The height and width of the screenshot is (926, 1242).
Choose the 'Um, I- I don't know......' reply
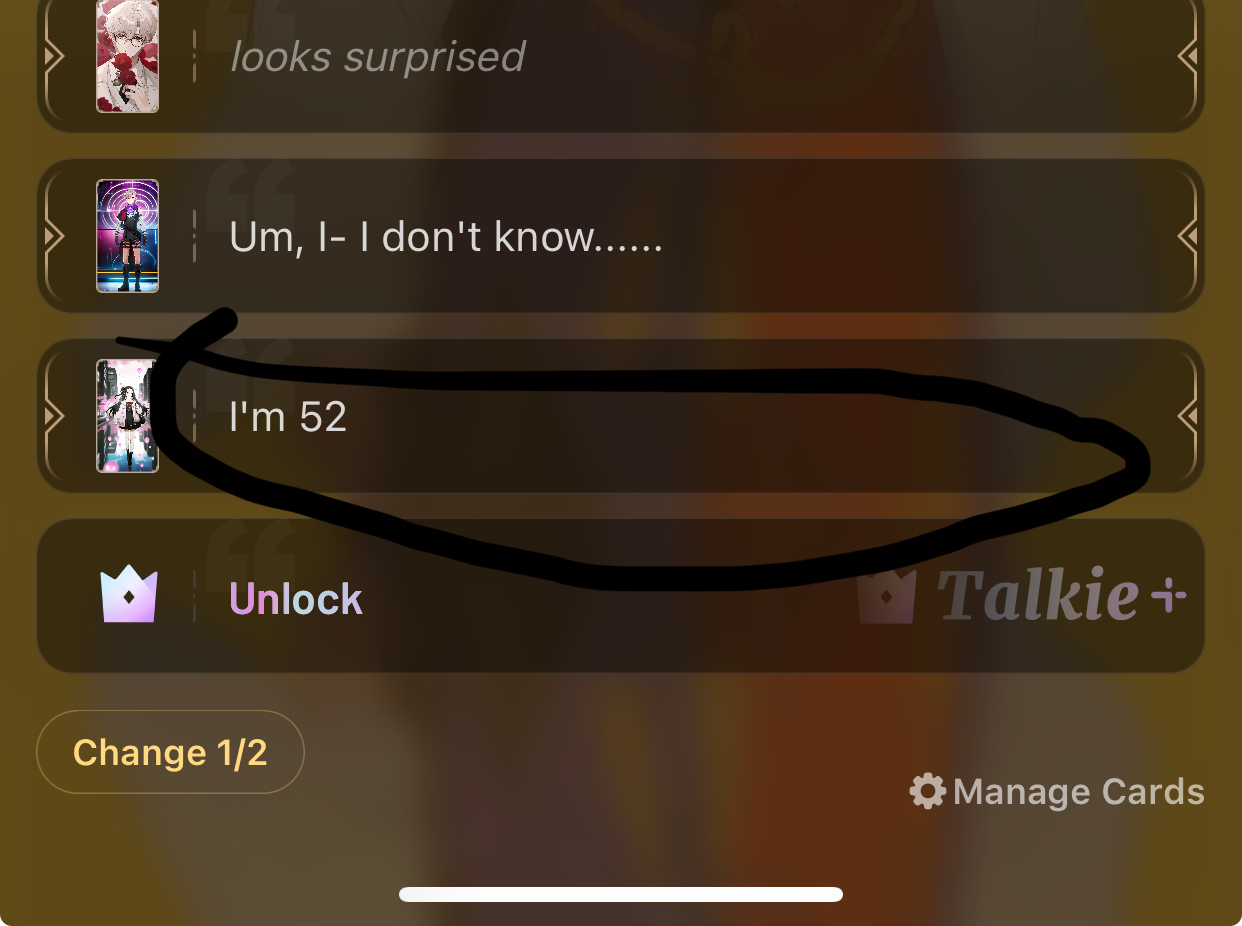pos(620,236)
